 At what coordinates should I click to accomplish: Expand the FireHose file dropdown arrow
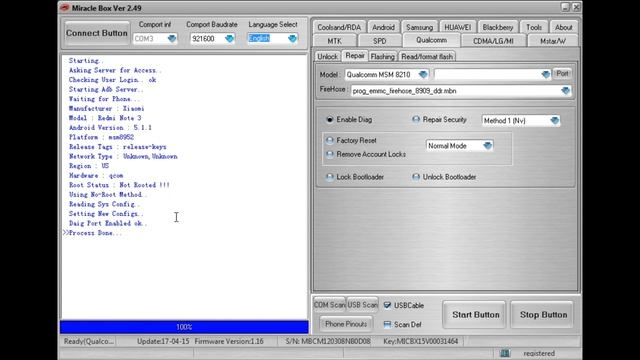pyautogui.click(x=565, y=91)
